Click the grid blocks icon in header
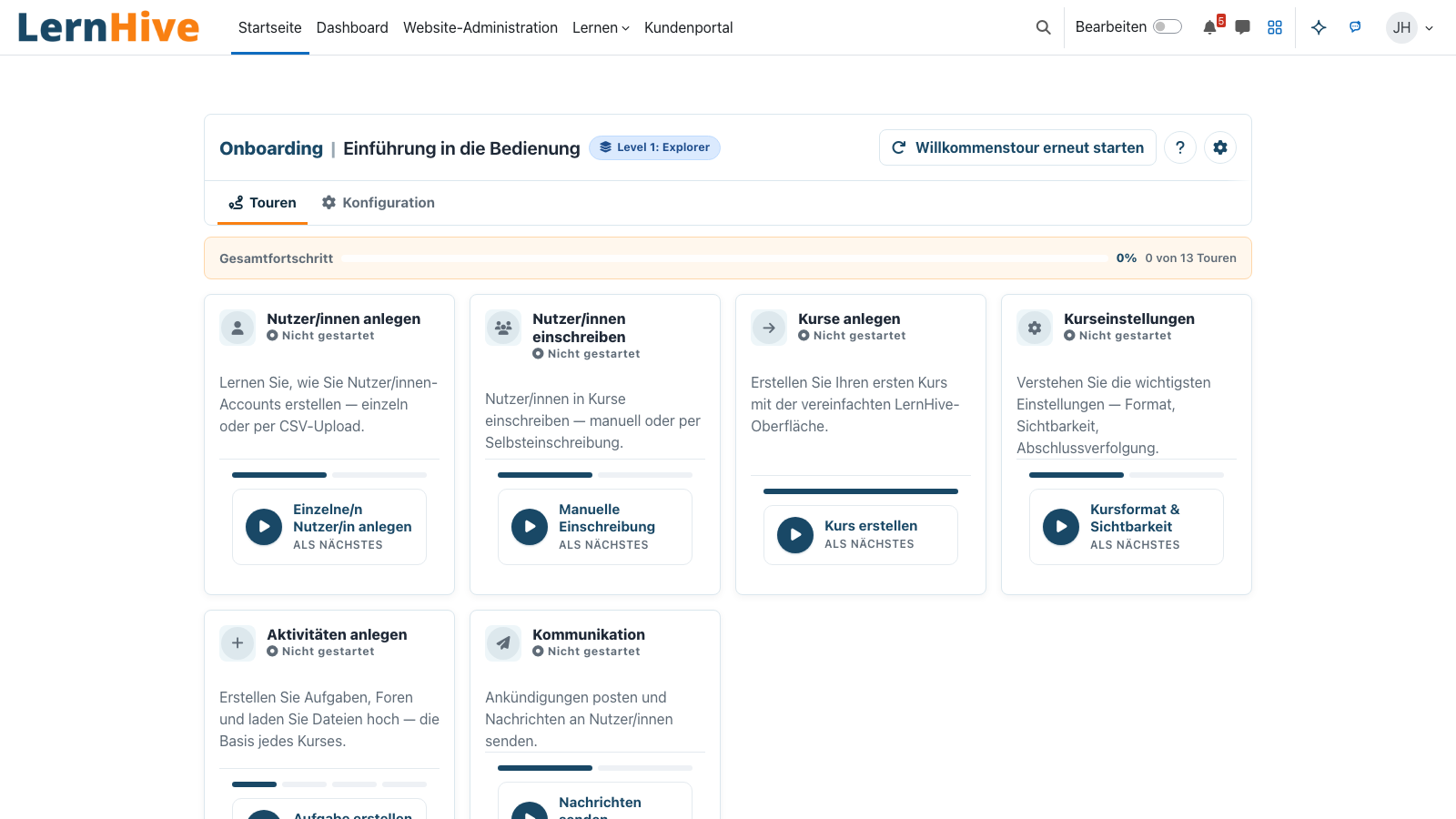Image resolution: width=1456 pixels, height=819 pixels. coord(1275,27)
